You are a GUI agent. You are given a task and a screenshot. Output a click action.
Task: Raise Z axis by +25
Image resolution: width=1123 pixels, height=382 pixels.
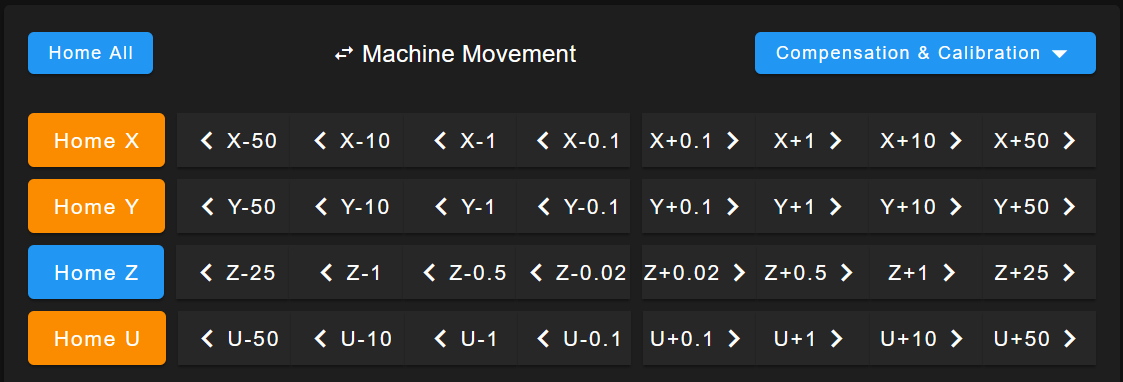click(1039, 272)
